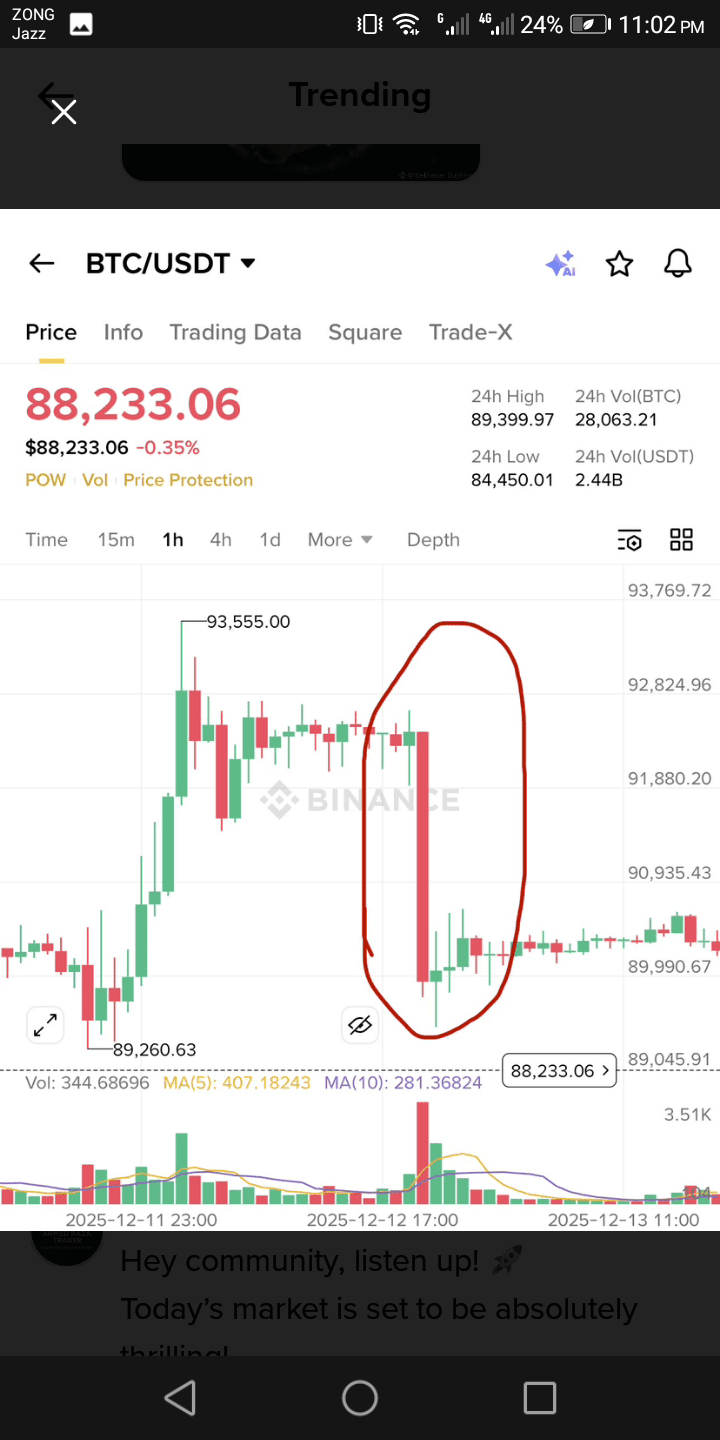Open price alerts via the bell icon

point(678,264)
